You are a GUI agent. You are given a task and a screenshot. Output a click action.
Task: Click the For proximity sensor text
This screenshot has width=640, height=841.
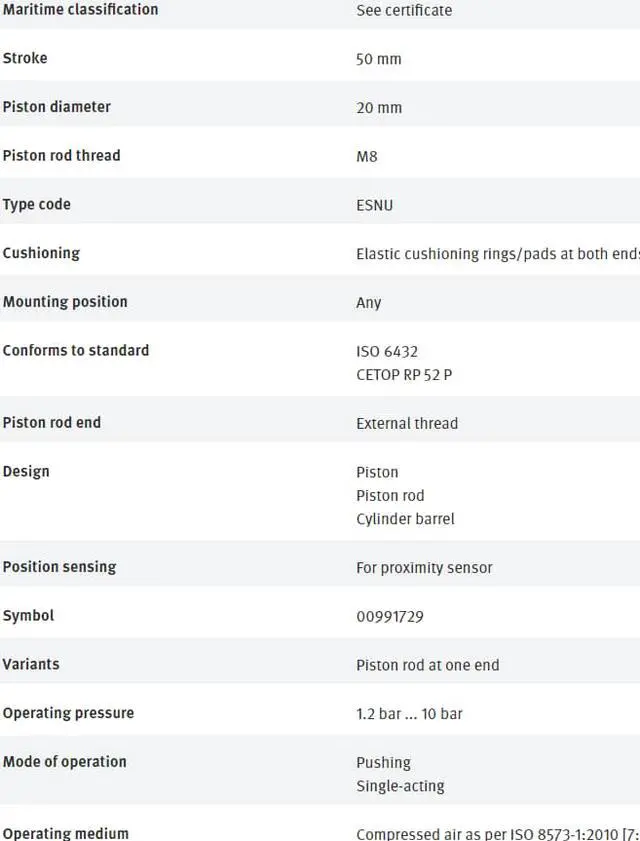pos(424,567)
